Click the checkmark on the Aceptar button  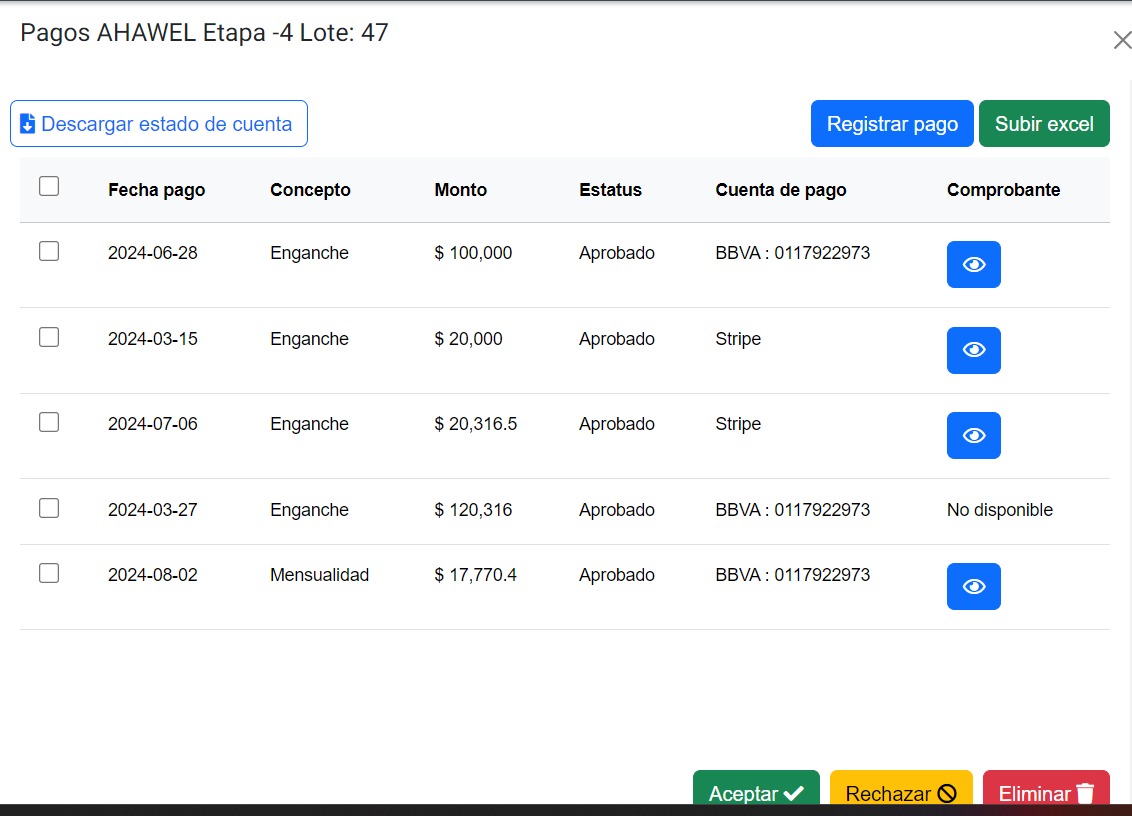point(794,793)
